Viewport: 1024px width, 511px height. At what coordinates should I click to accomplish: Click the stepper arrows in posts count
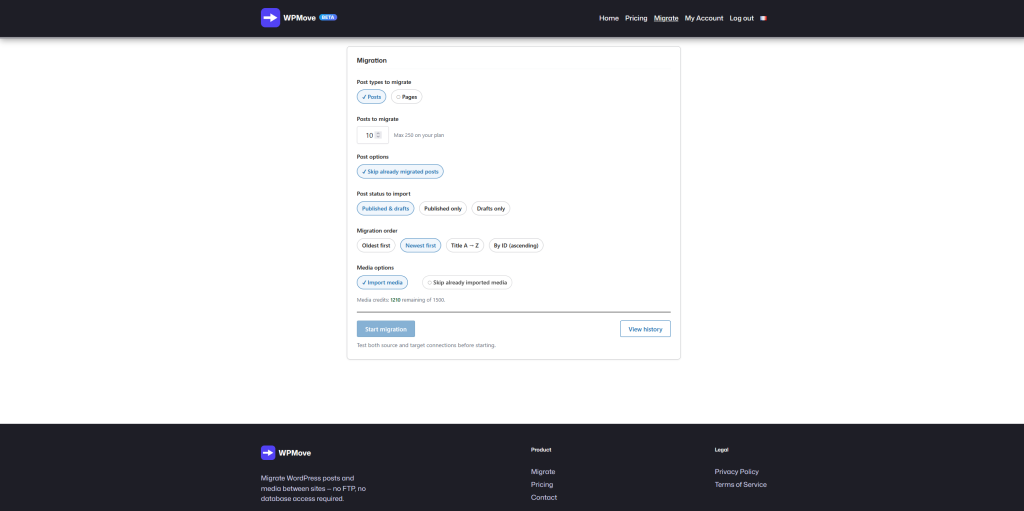(x=378, y=135)
